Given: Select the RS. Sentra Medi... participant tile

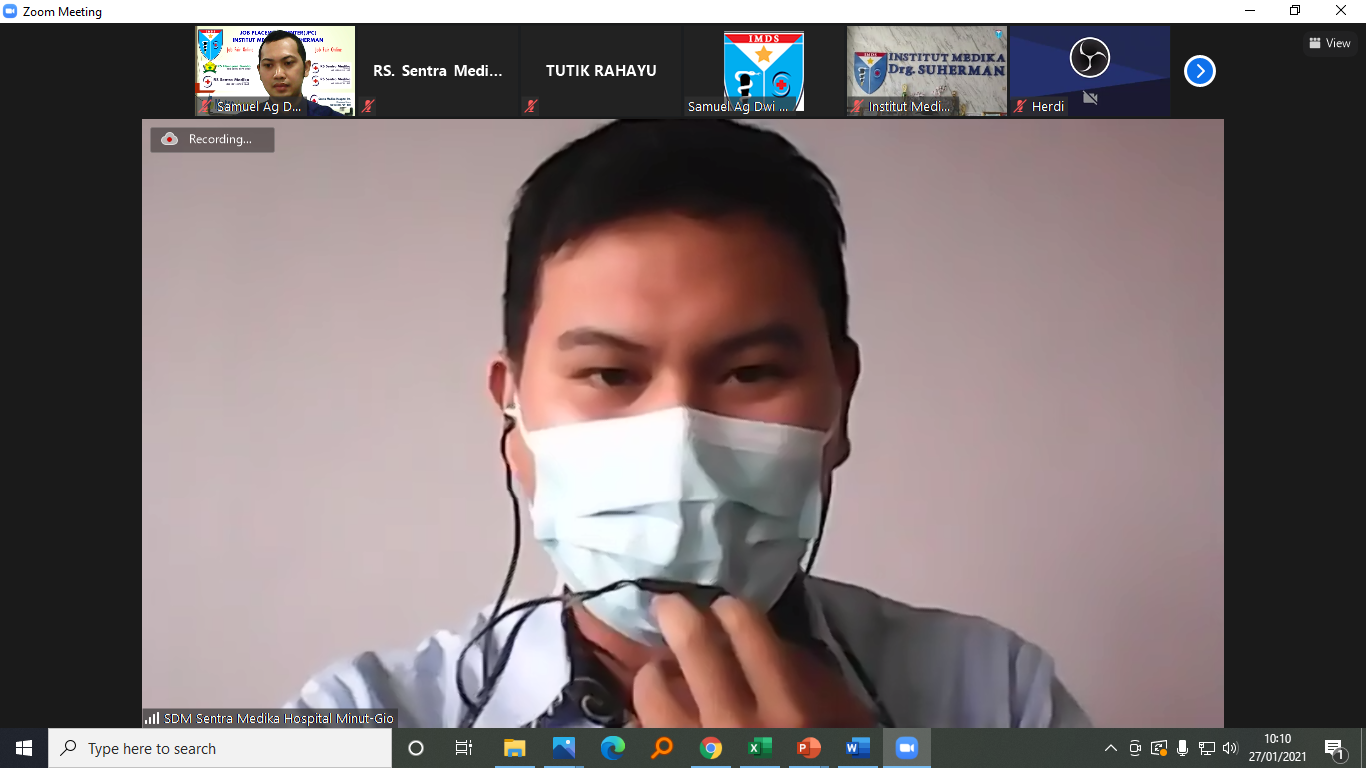Looking at the screenshot, I should coord(438,71).
